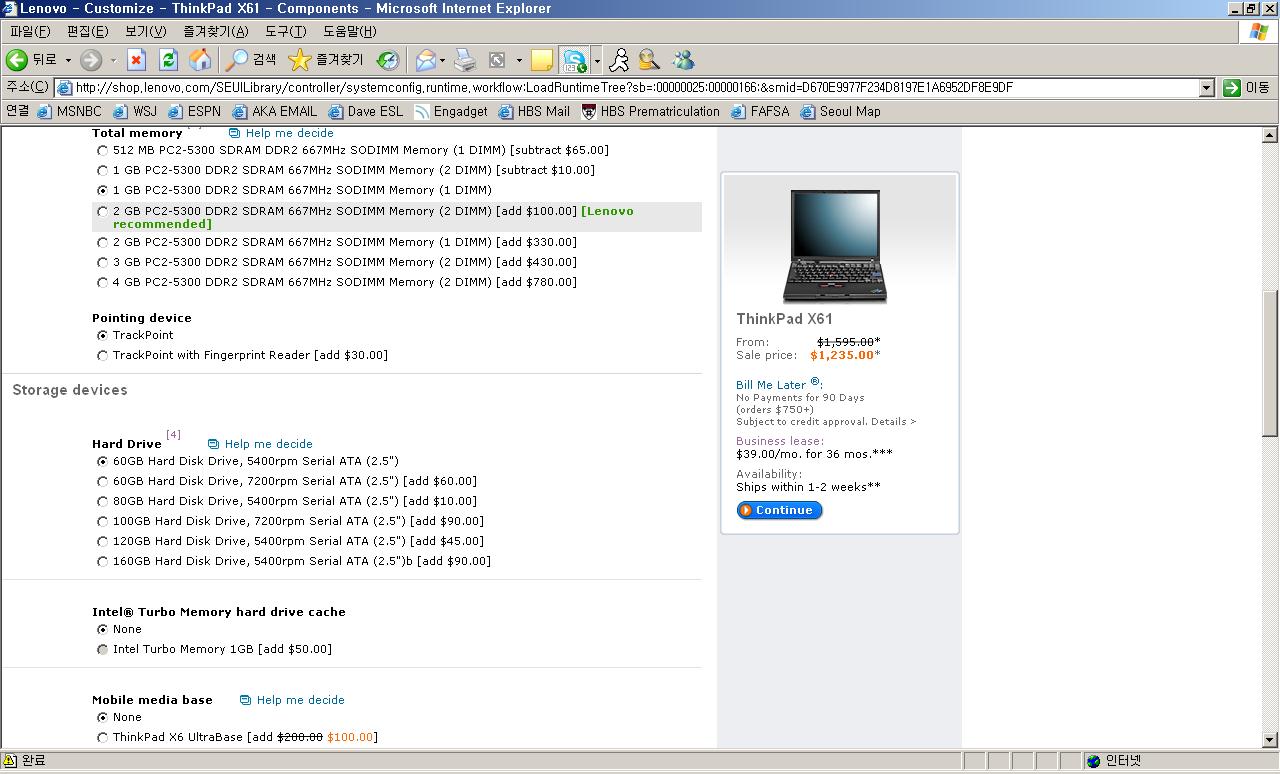Click the vertical scrollbar thumb
Viewport: 1280px width, 774px height.
[x=1270, y=362]
